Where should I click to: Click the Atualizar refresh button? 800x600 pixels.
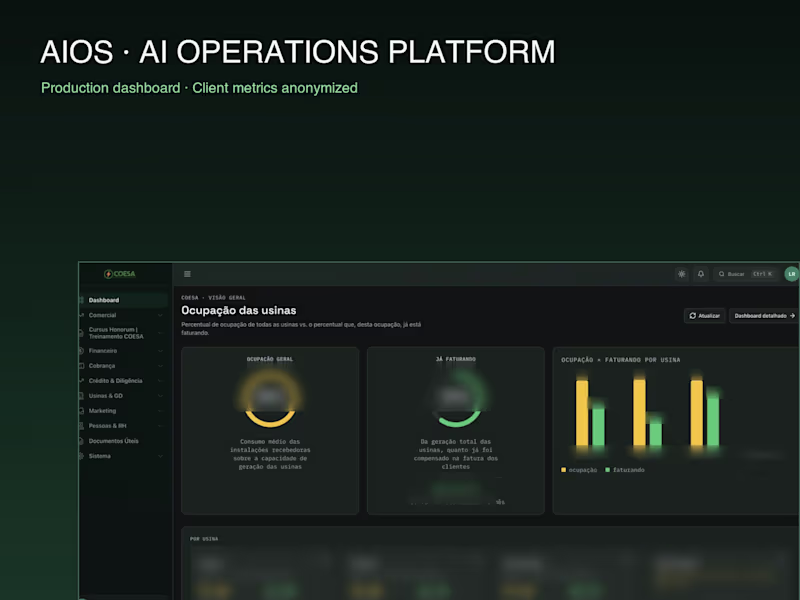click(x=705, y=316)
